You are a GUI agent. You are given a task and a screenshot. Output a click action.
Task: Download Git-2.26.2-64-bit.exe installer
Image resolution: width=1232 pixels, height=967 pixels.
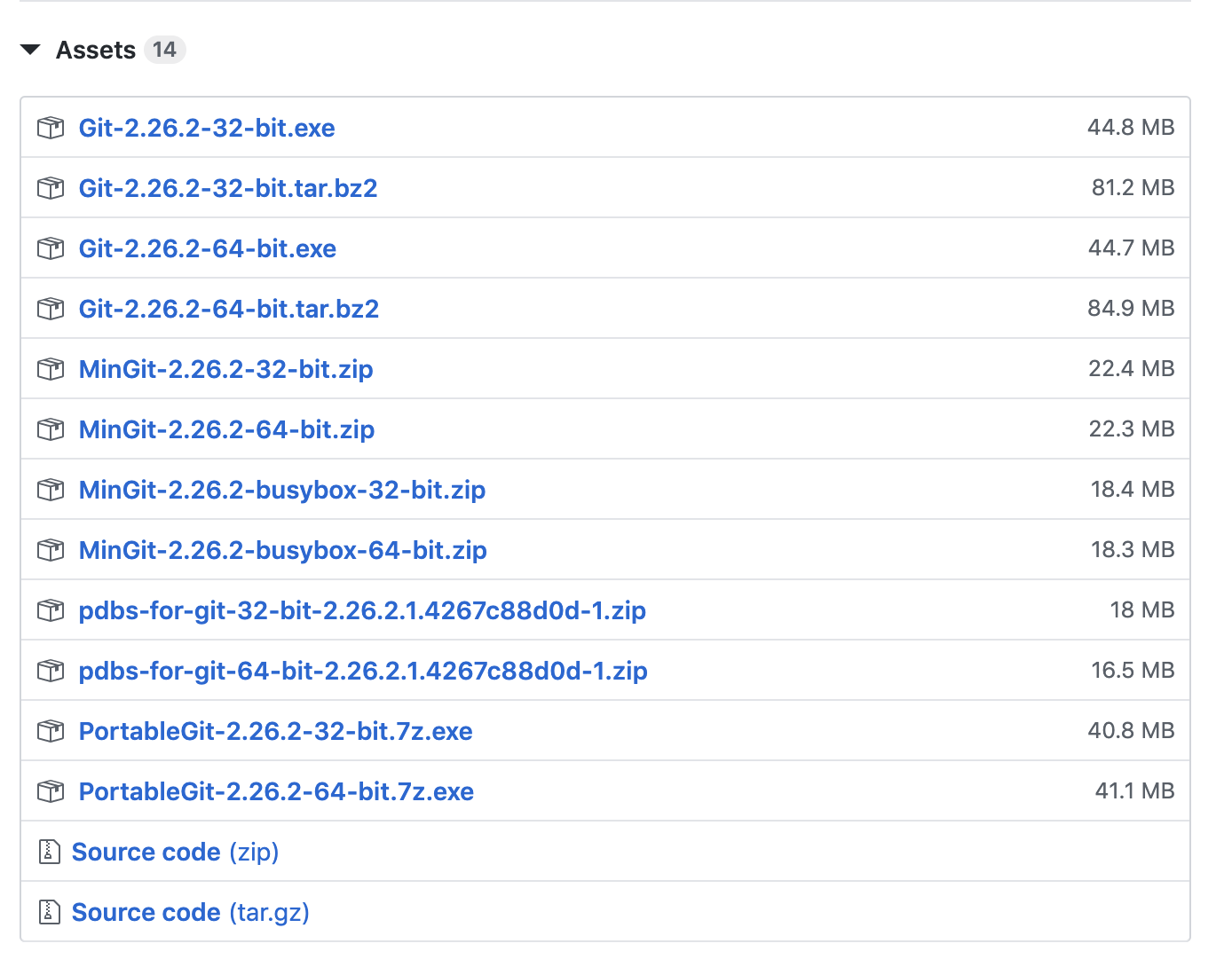pyautogui.click(x=208, y=248)
